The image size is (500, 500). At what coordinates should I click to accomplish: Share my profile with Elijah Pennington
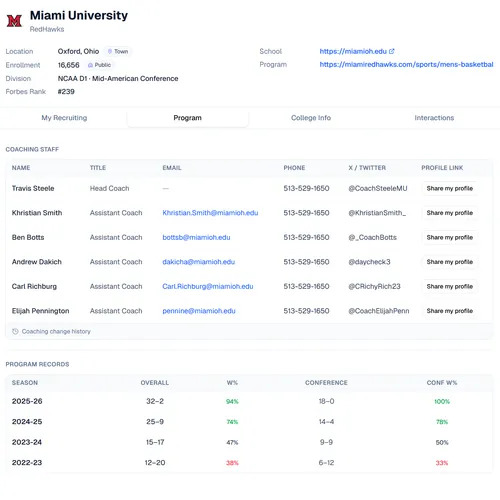[450, 311]
